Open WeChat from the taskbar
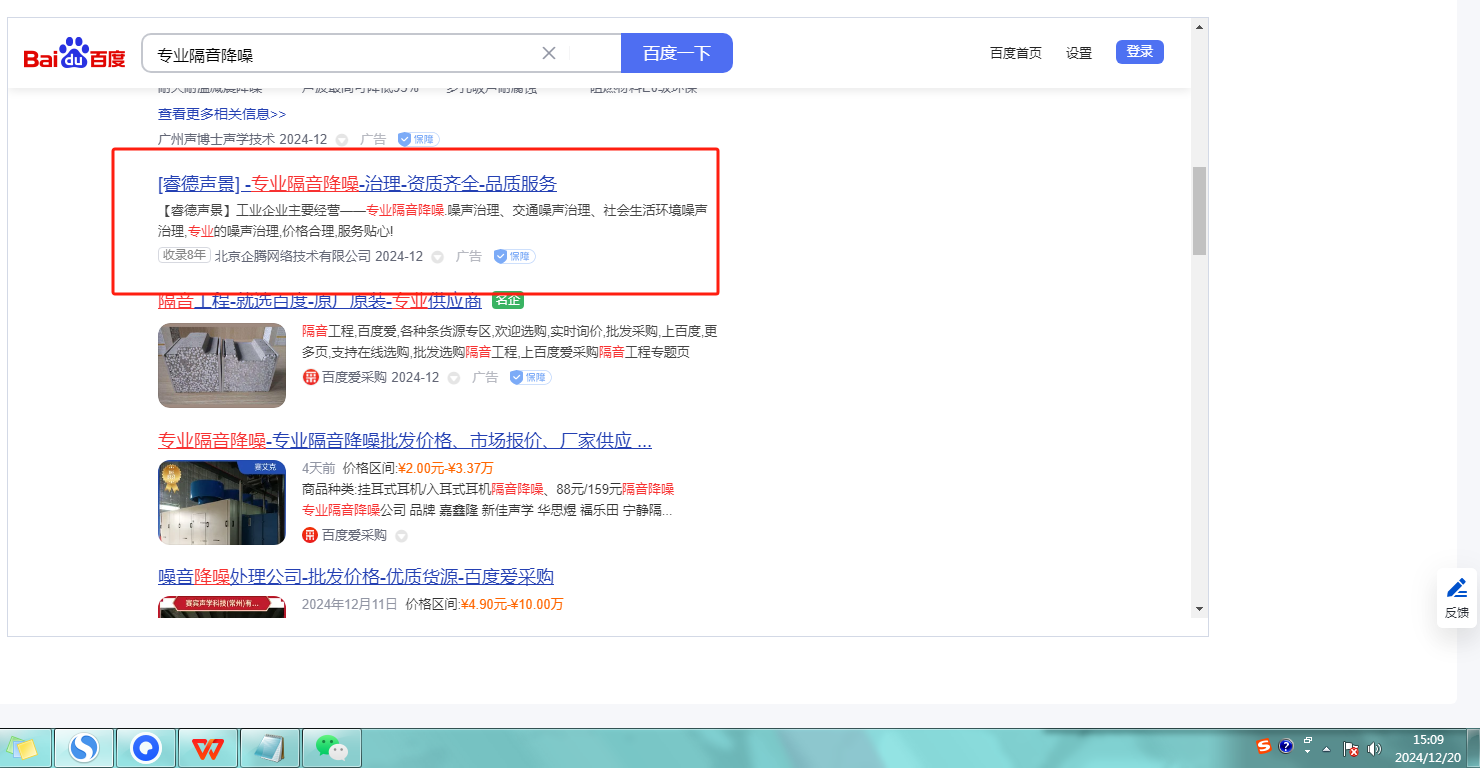This screenshot has height=768, width=1480. [x=331, y=748]
